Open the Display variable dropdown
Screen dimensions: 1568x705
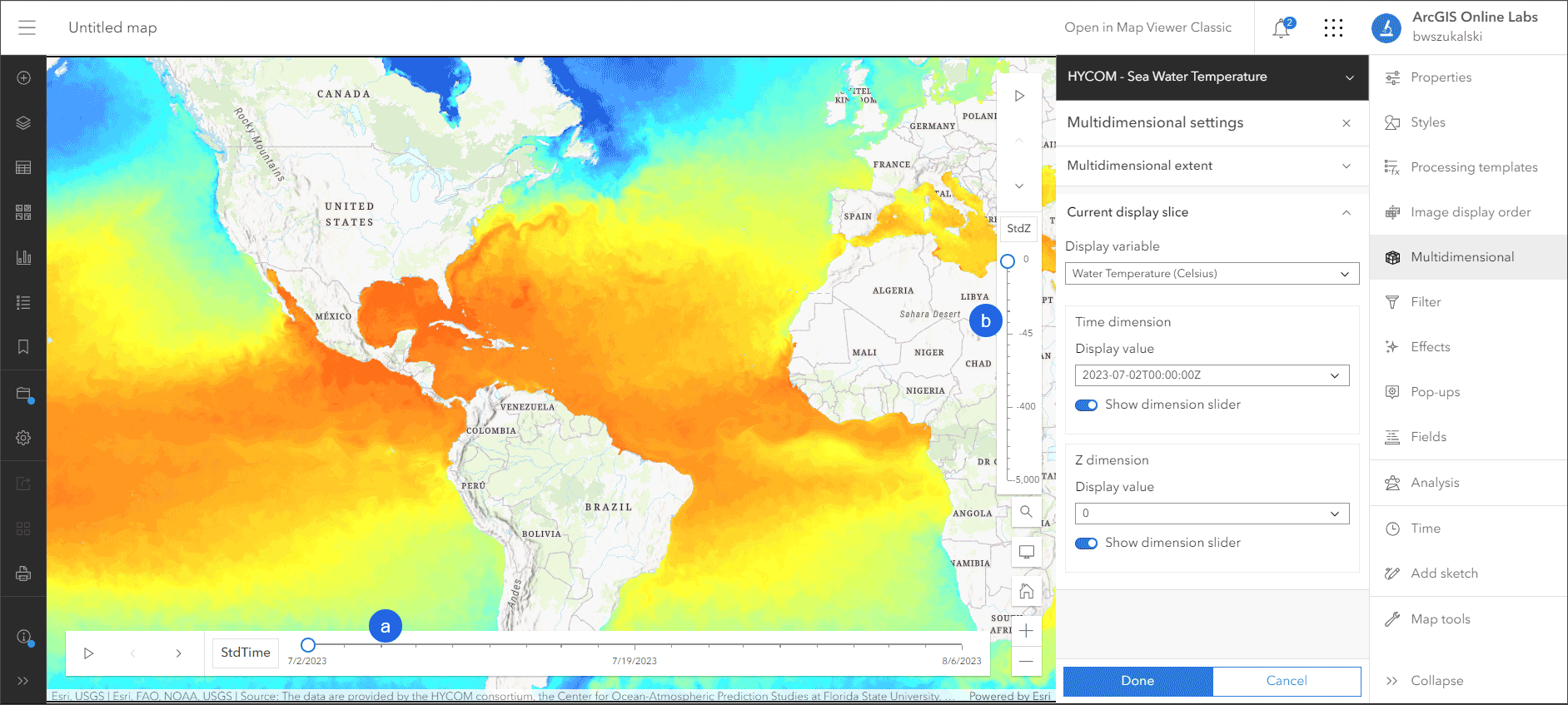[1212, 274]
